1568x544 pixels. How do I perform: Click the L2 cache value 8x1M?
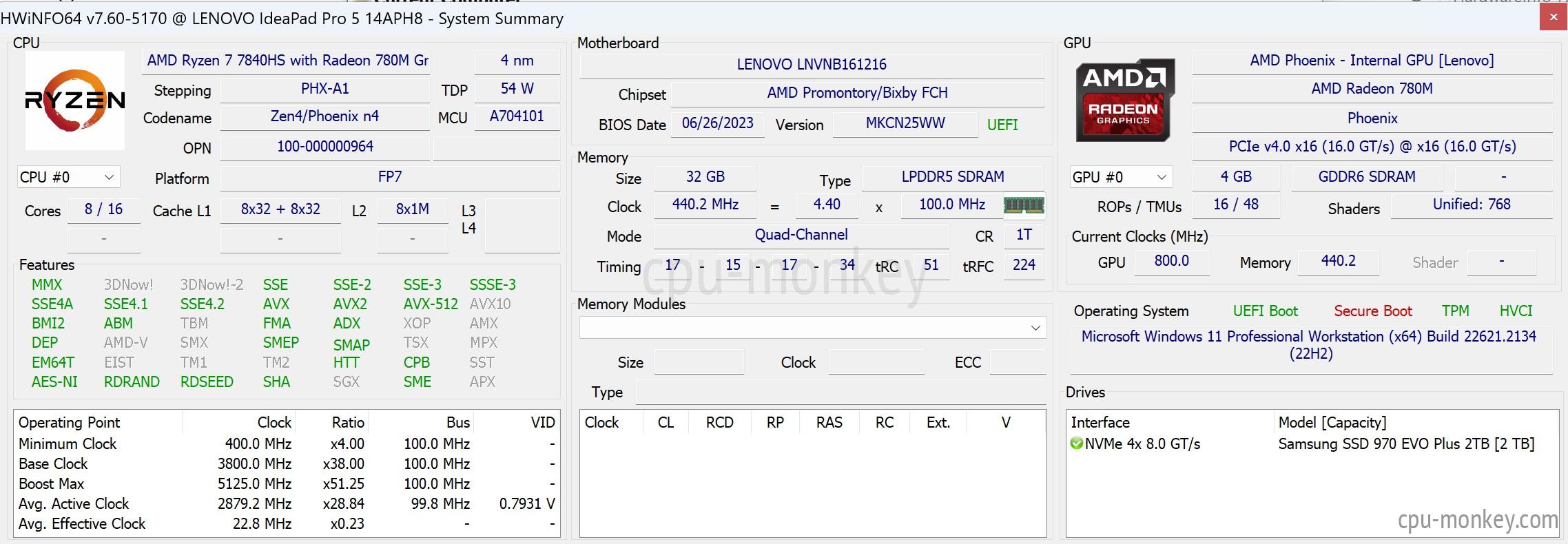click(x=413, y=209)
